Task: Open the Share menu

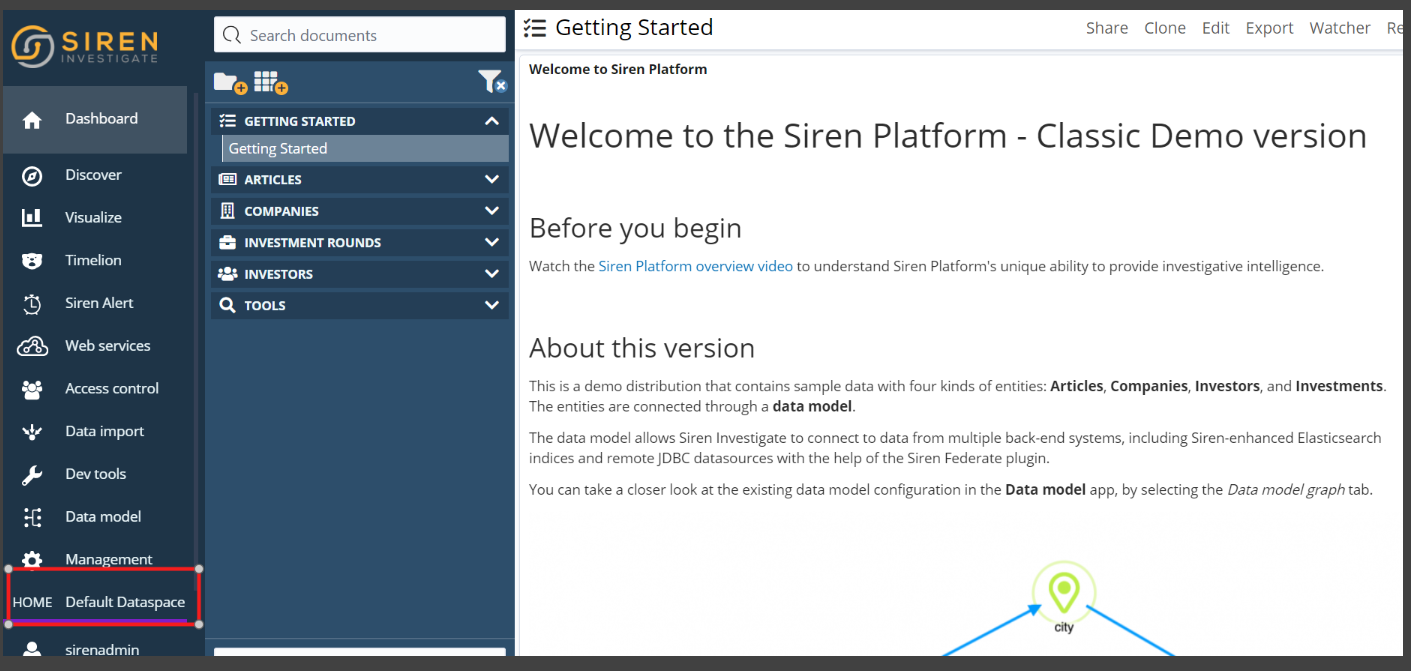Action: 1107,28
